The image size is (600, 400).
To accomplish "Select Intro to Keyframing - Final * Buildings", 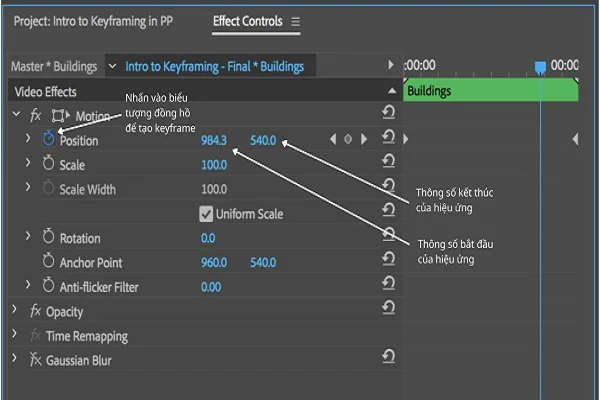I will point(215,67).
